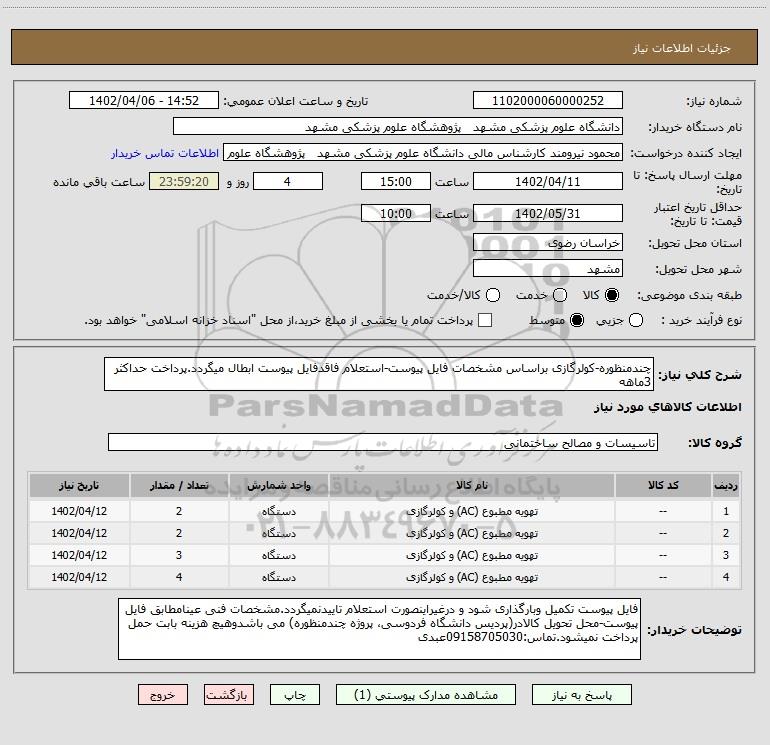Click the تاریخ نیاز column header
This screenshot has width=770, height=745.
tap(79, 485)
